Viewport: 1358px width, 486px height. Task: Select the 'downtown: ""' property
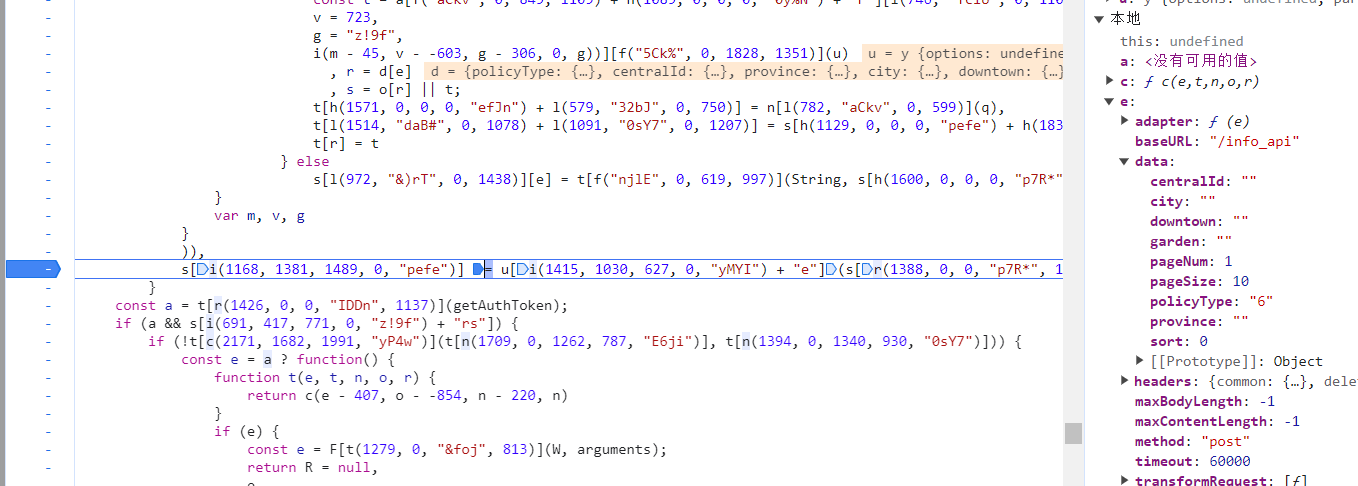pyautogui.click(x=1199, y=221)
